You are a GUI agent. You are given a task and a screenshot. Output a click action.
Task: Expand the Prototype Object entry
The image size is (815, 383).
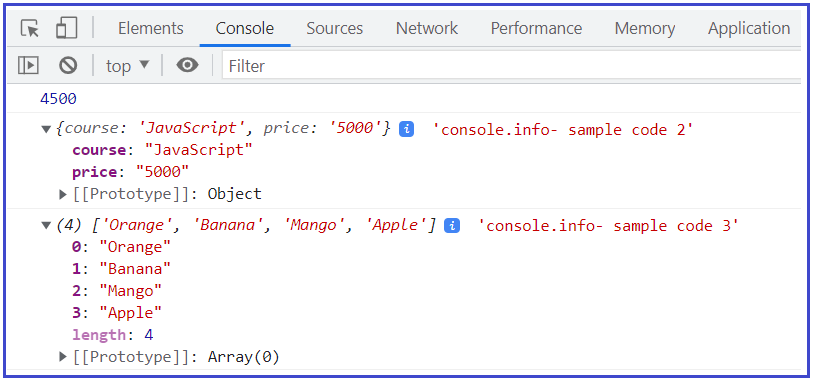coord(63,194)
